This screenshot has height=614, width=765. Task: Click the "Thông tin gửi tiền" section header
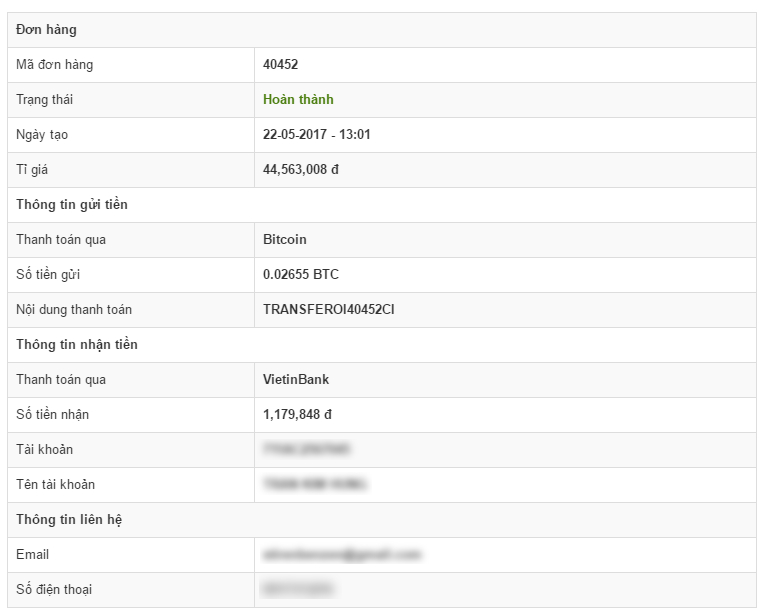pos(72,205)
